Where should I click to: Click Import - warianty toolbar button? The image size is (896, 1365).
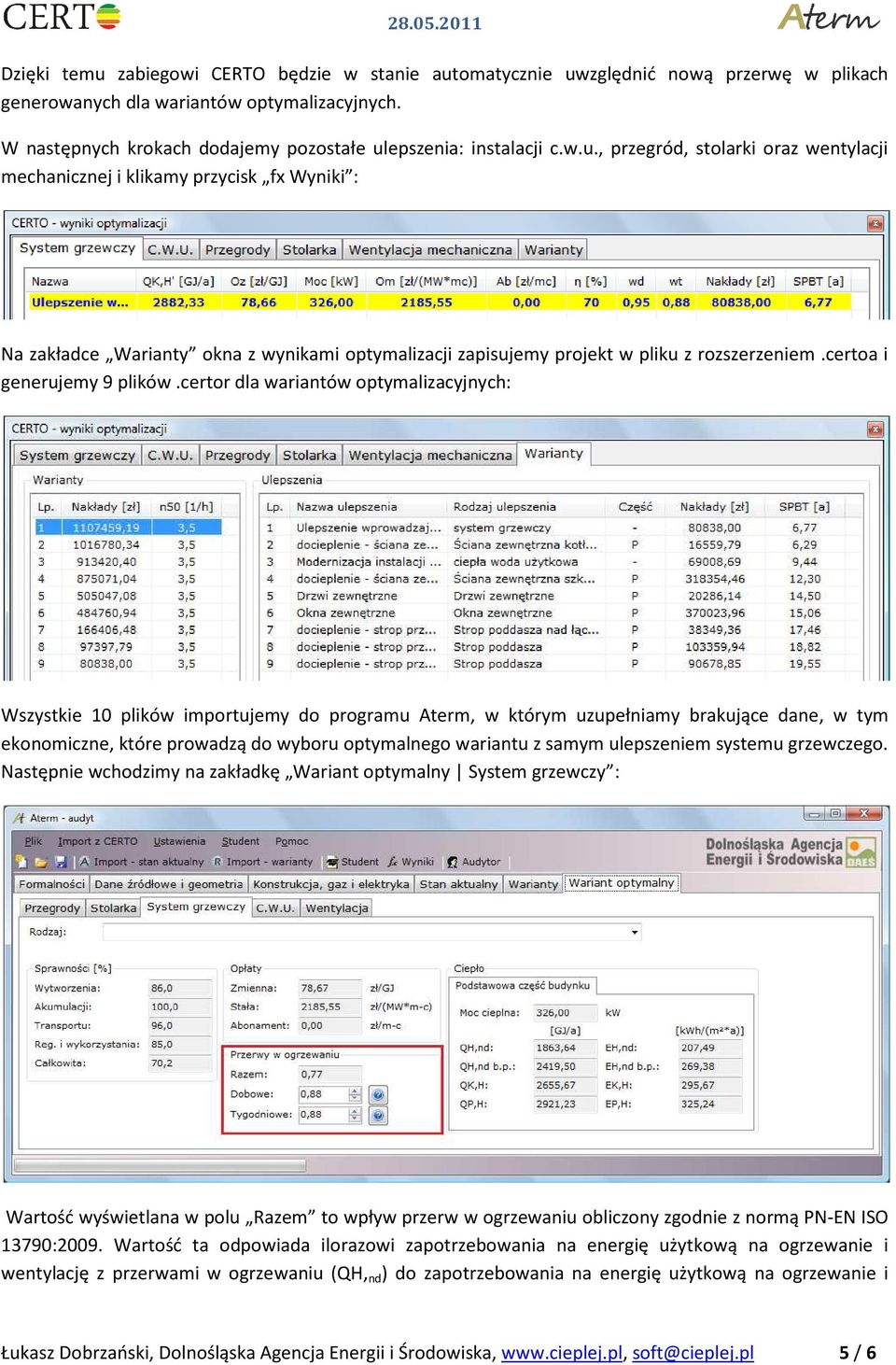pos(263,862)
